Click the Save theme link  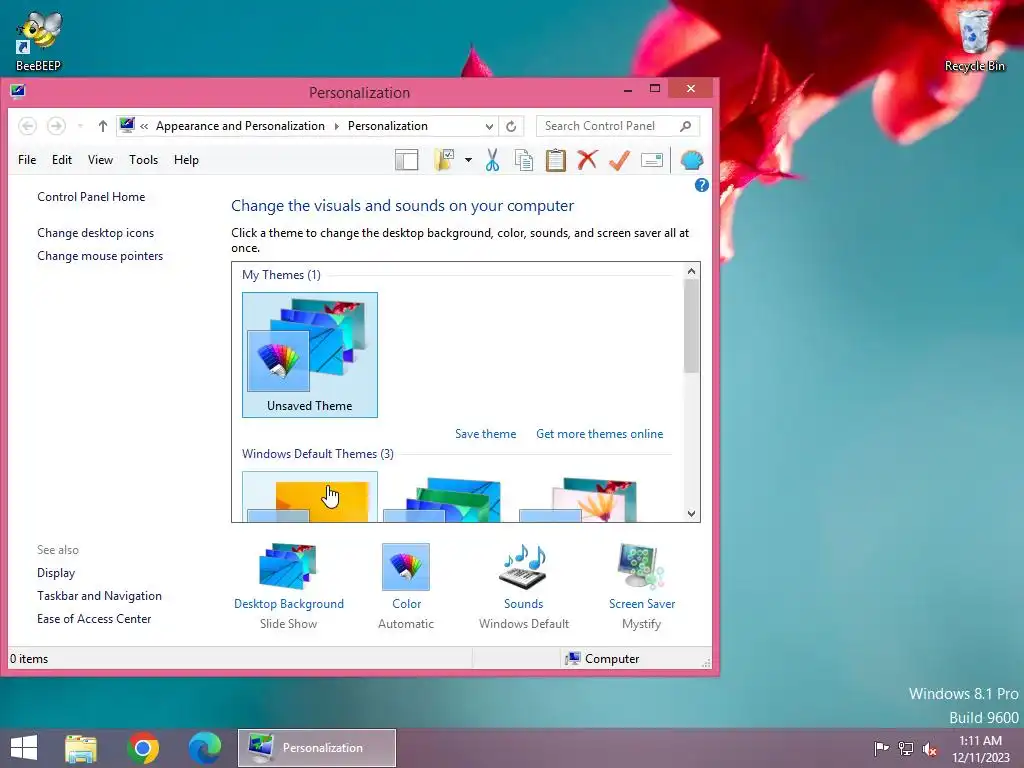coord(485,434)
